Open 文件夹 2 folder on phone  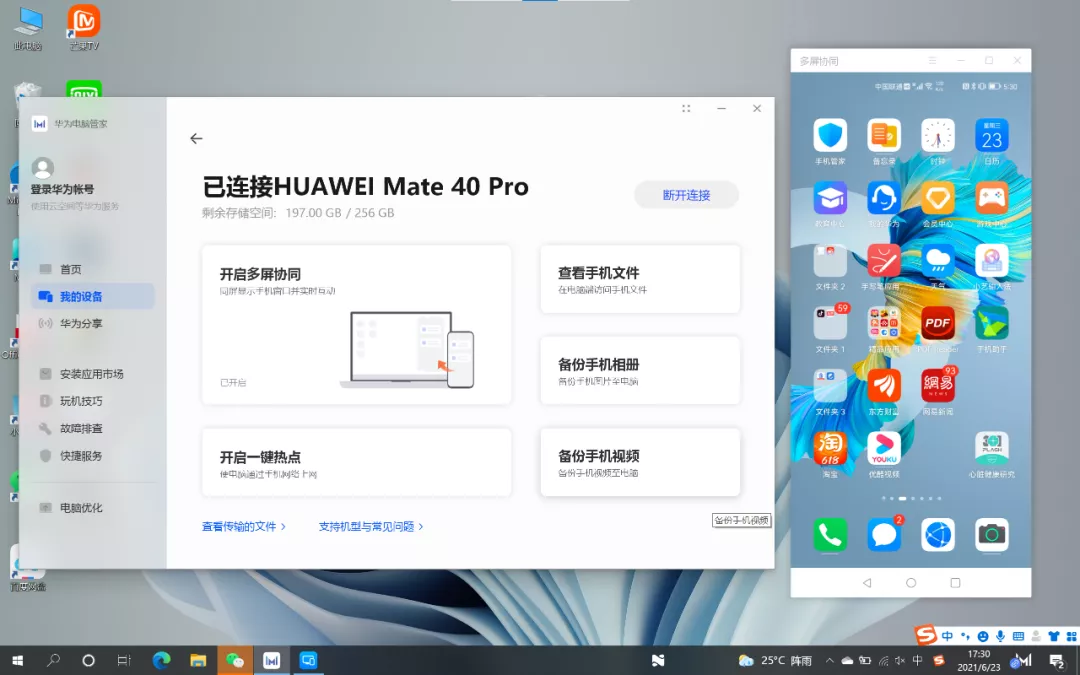click(830, 260)
